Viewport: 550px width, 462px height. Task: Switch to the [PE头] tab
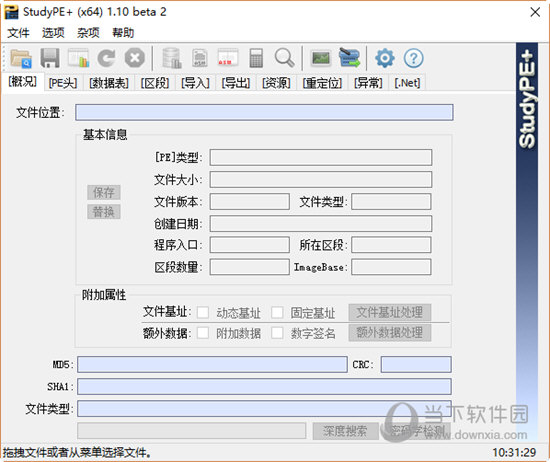63,83
